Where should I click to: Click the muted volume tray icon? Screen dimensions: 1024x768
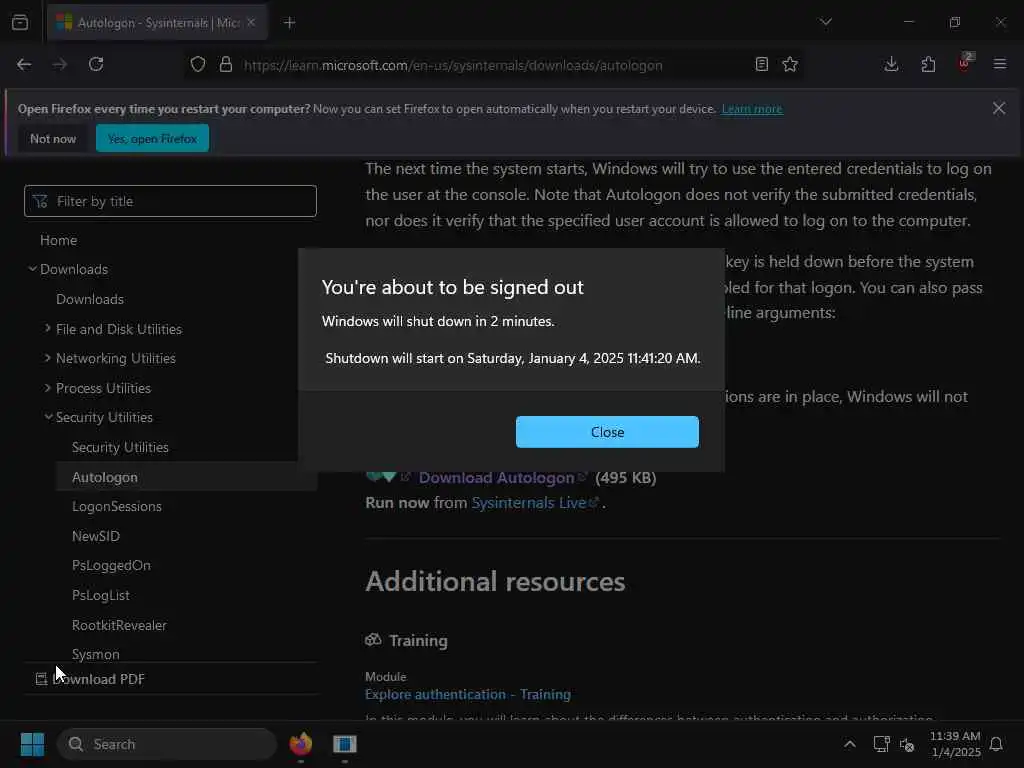point(907,744)
